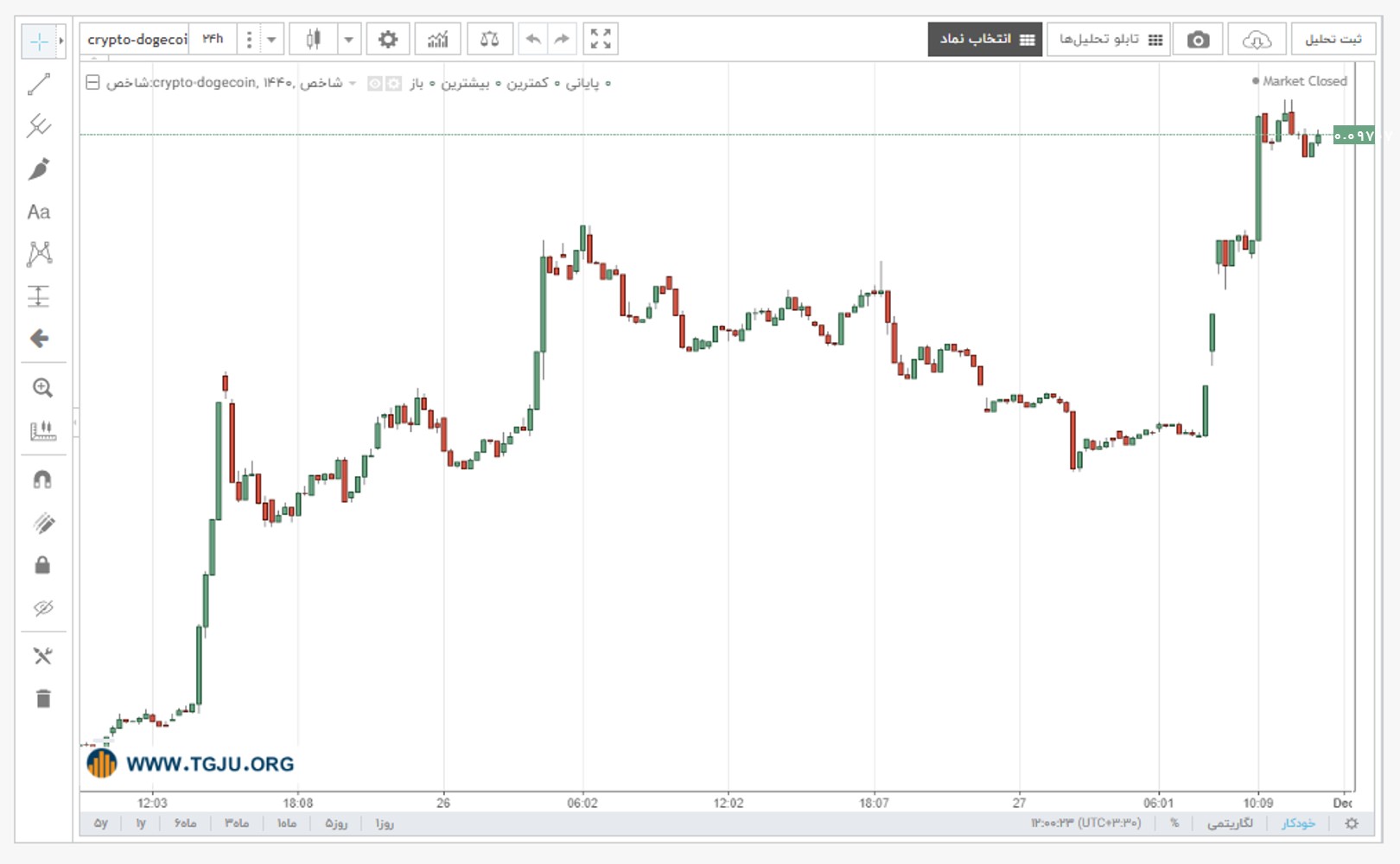The image size is (1400, 864).
Task: Open the تابلو تحلیل‌ها button
Action: point(1109,40)
